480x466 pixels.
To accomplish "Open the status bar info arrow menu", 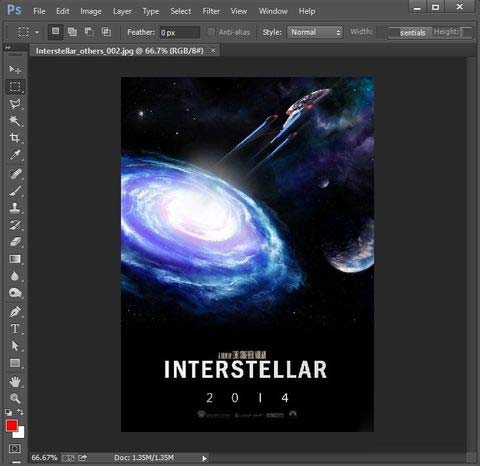I will click(204, 458).
